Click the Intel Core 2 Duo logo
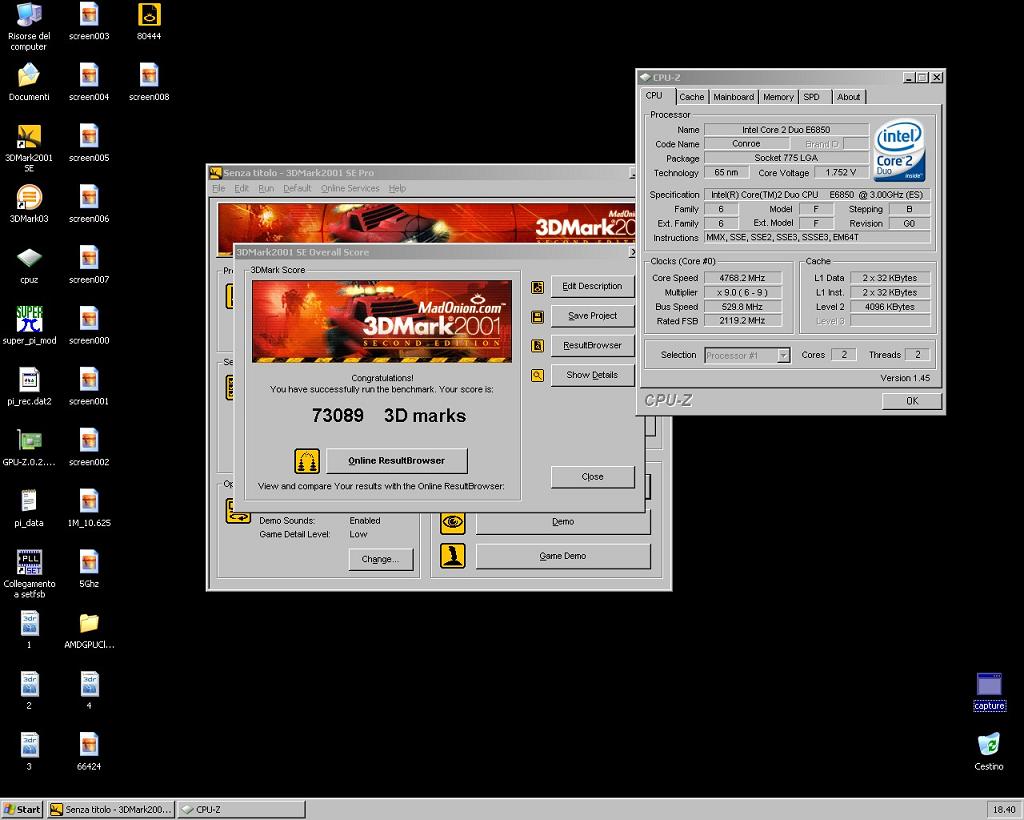 pyautogui.click(x=899, y=150)
